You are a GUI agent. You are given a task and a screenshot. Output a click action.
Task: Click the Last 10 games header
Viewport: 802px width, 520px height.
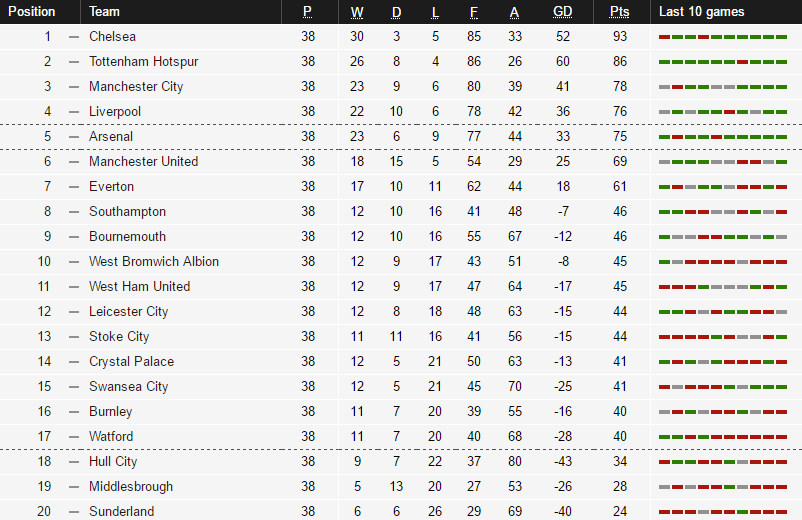point(702,12)
